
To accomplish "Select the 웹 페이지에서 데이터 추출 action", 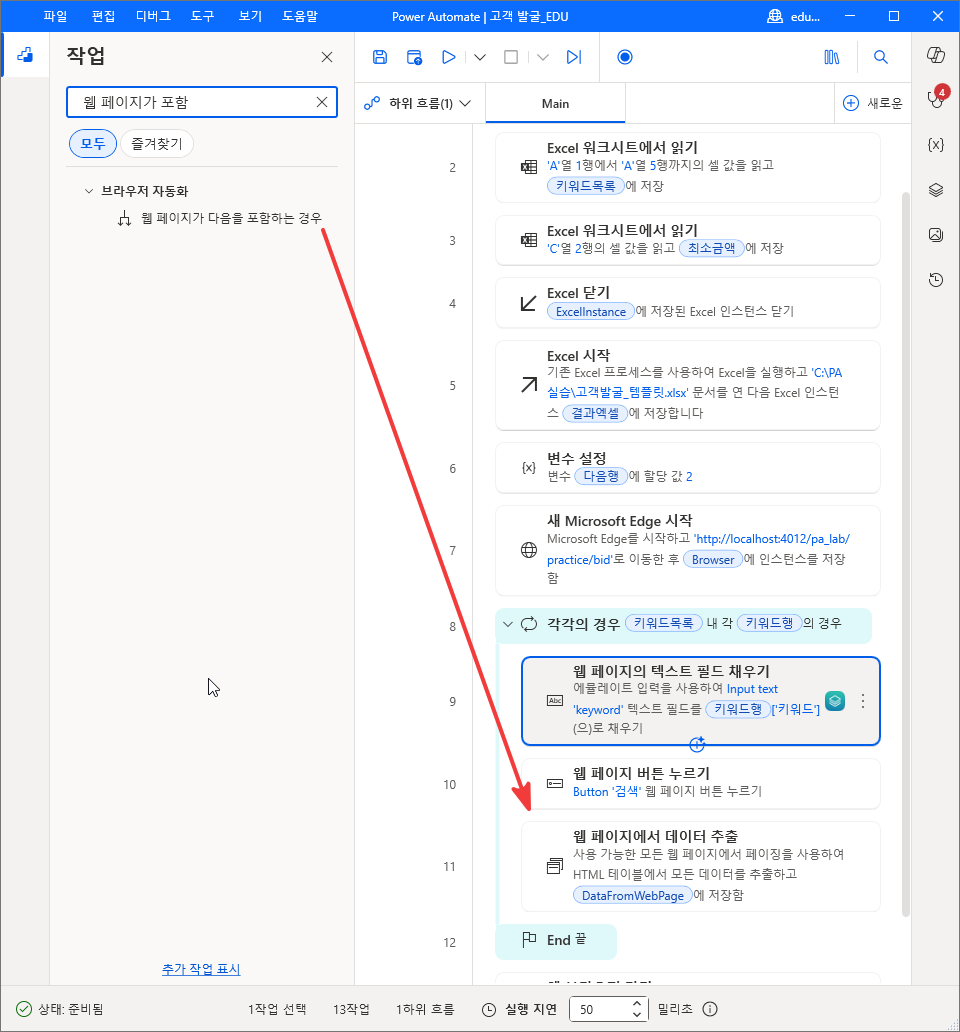I will pos(701,866).
